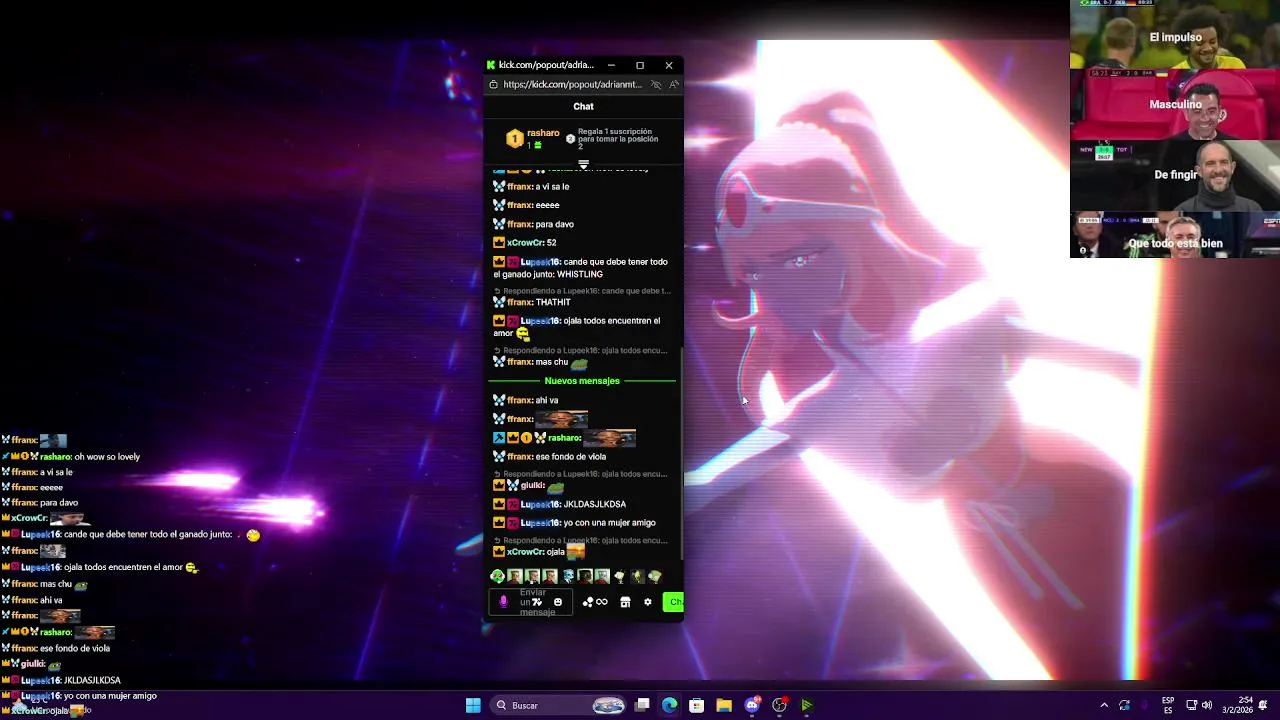
Task: Click the ESP language indicator
Action: click(x=1168, y=705)
